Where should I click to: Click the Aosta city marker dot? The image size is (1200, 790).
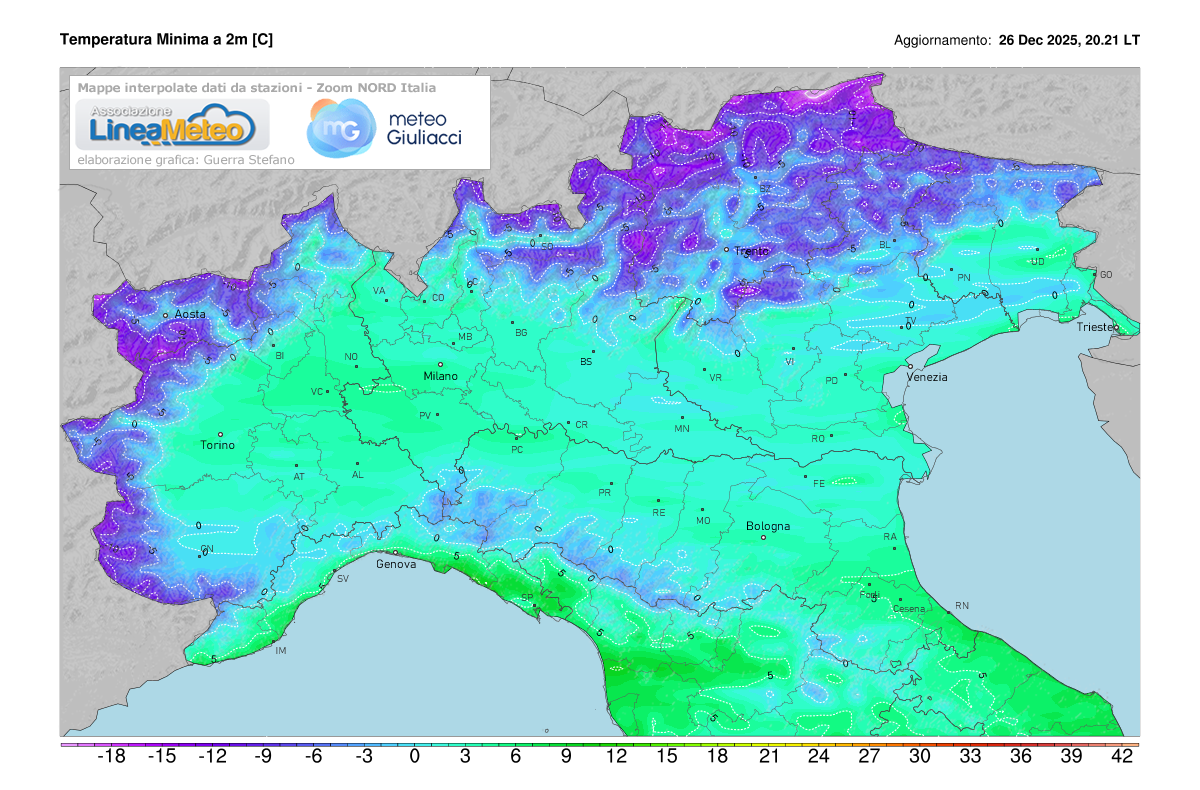pos(166,316)
